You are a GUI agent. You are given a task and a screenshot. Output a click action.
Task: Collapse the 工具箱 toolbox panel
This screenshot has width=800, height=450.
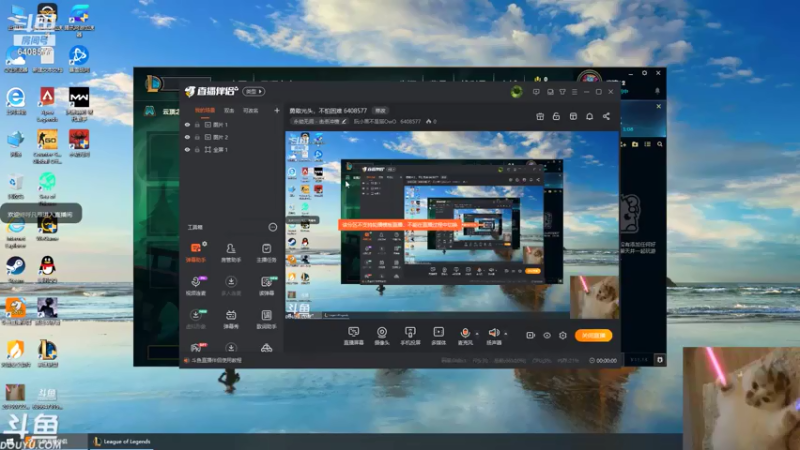272,227
